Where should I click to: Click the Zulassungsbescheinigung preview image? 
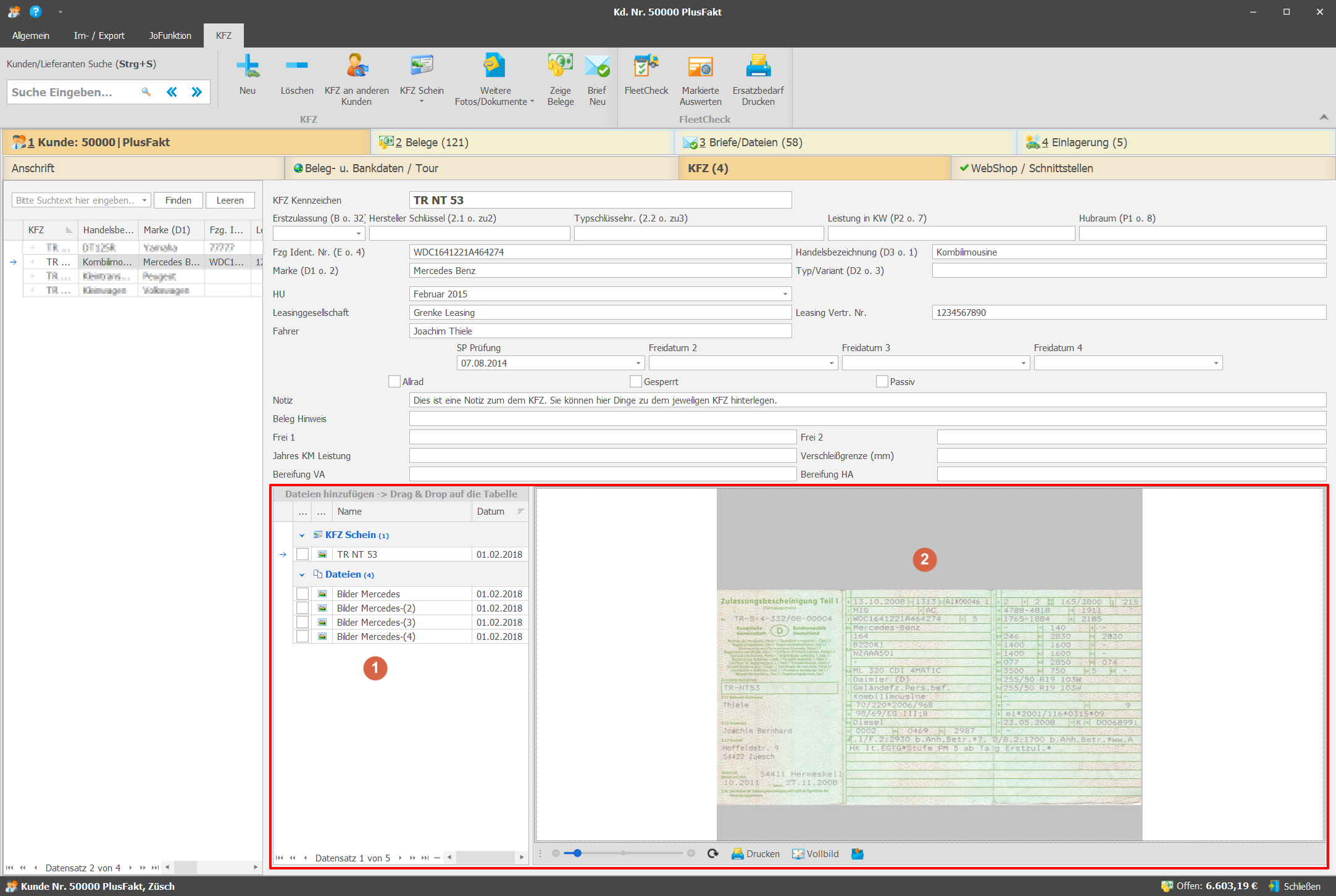[x=929, y=697]
